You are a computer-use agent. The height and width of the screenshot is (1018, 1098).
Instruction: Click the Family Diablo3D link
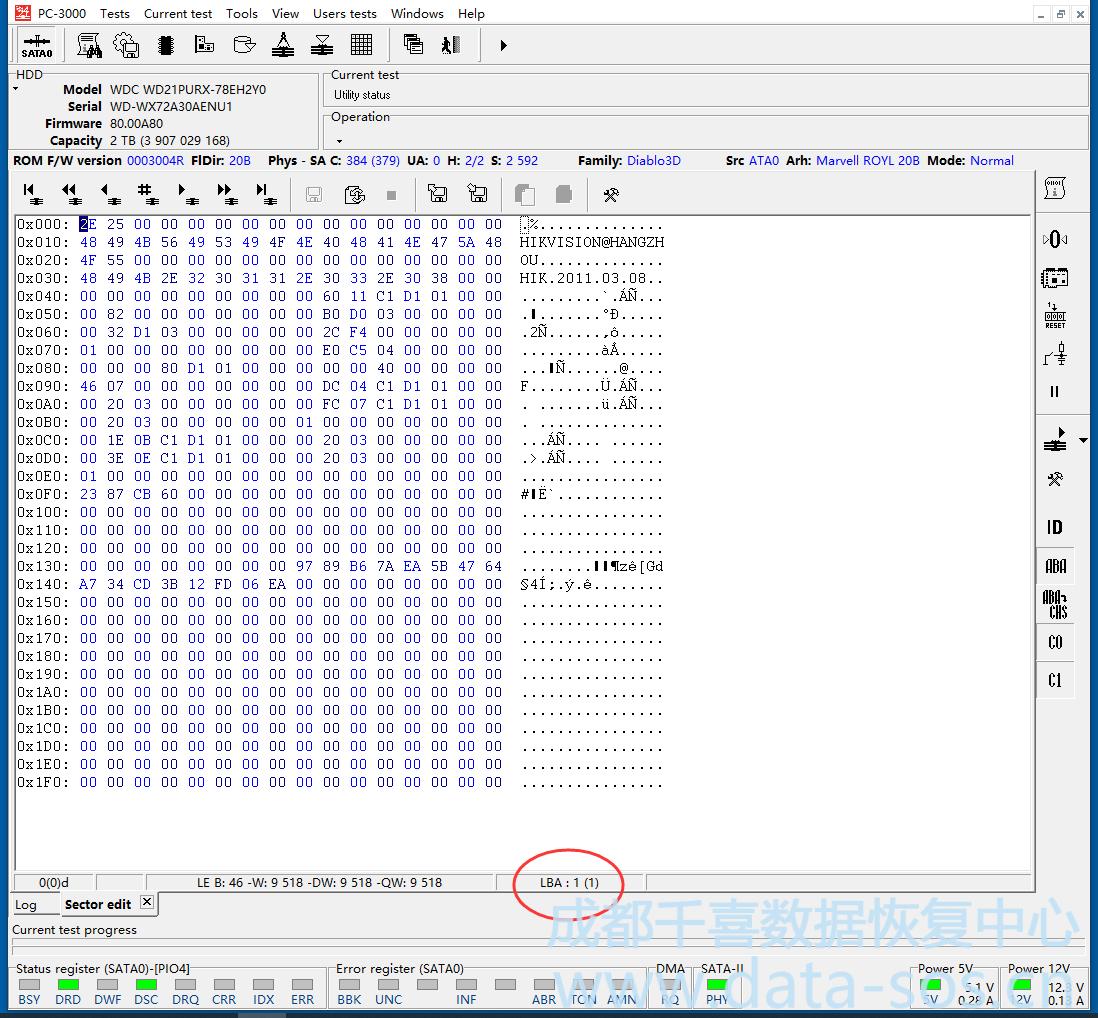653,161
